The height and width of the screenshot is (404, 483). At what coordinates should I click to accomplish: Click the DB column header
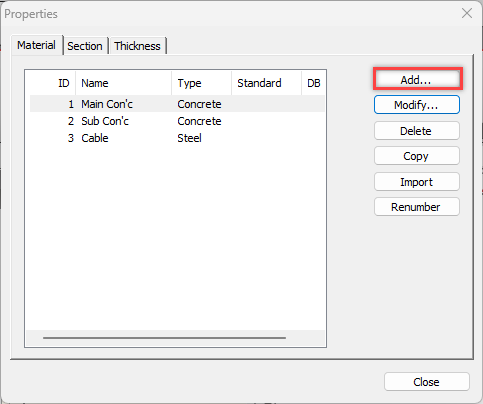pyautogui.click(x=313, y=83)
